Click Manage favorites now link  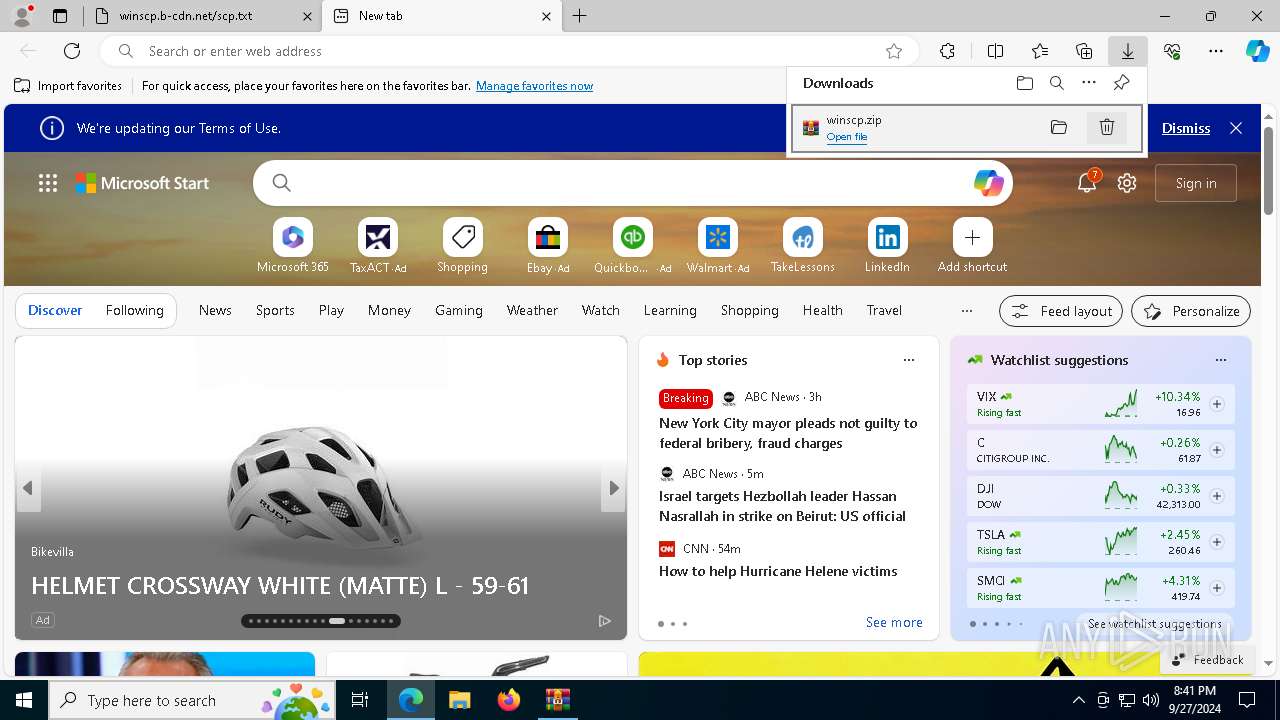(x=535, y=86)
